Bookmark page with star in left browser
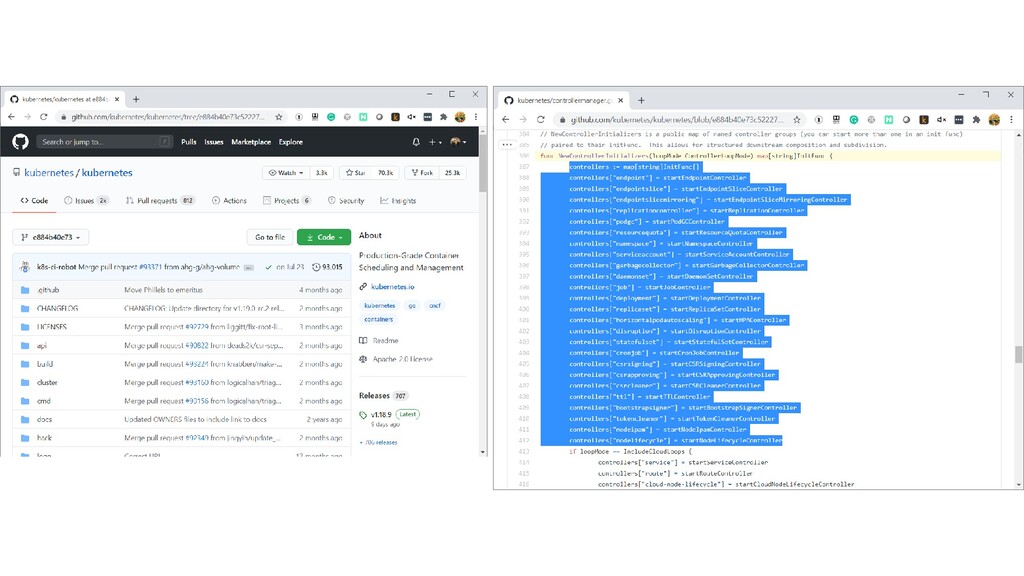This screenshot has width=1024, height=576. [279, 117]
